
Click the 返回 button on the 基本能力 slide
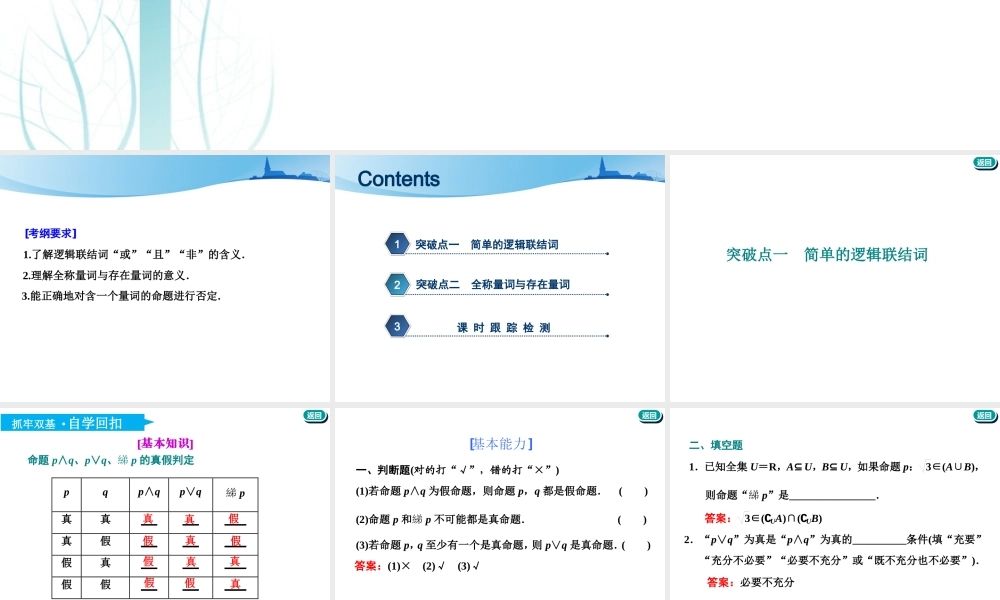[x=650, y=414]
